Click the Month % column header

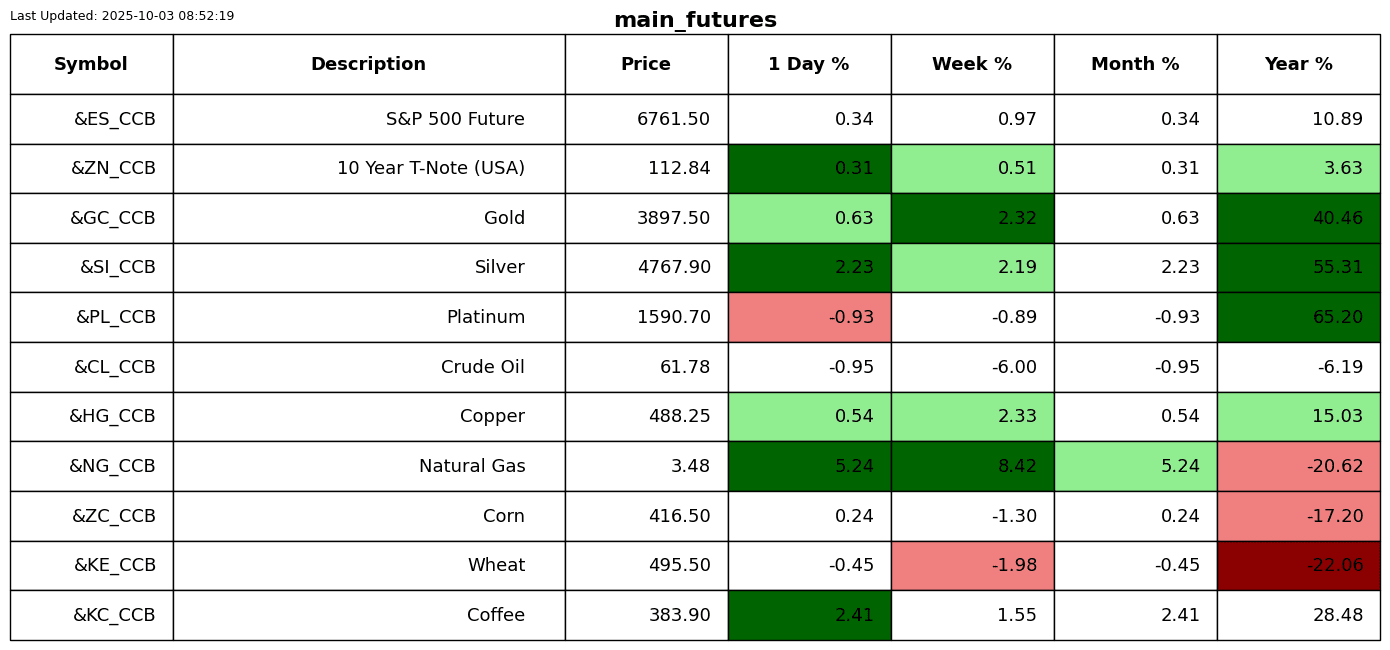click(x=1135, y=64)
